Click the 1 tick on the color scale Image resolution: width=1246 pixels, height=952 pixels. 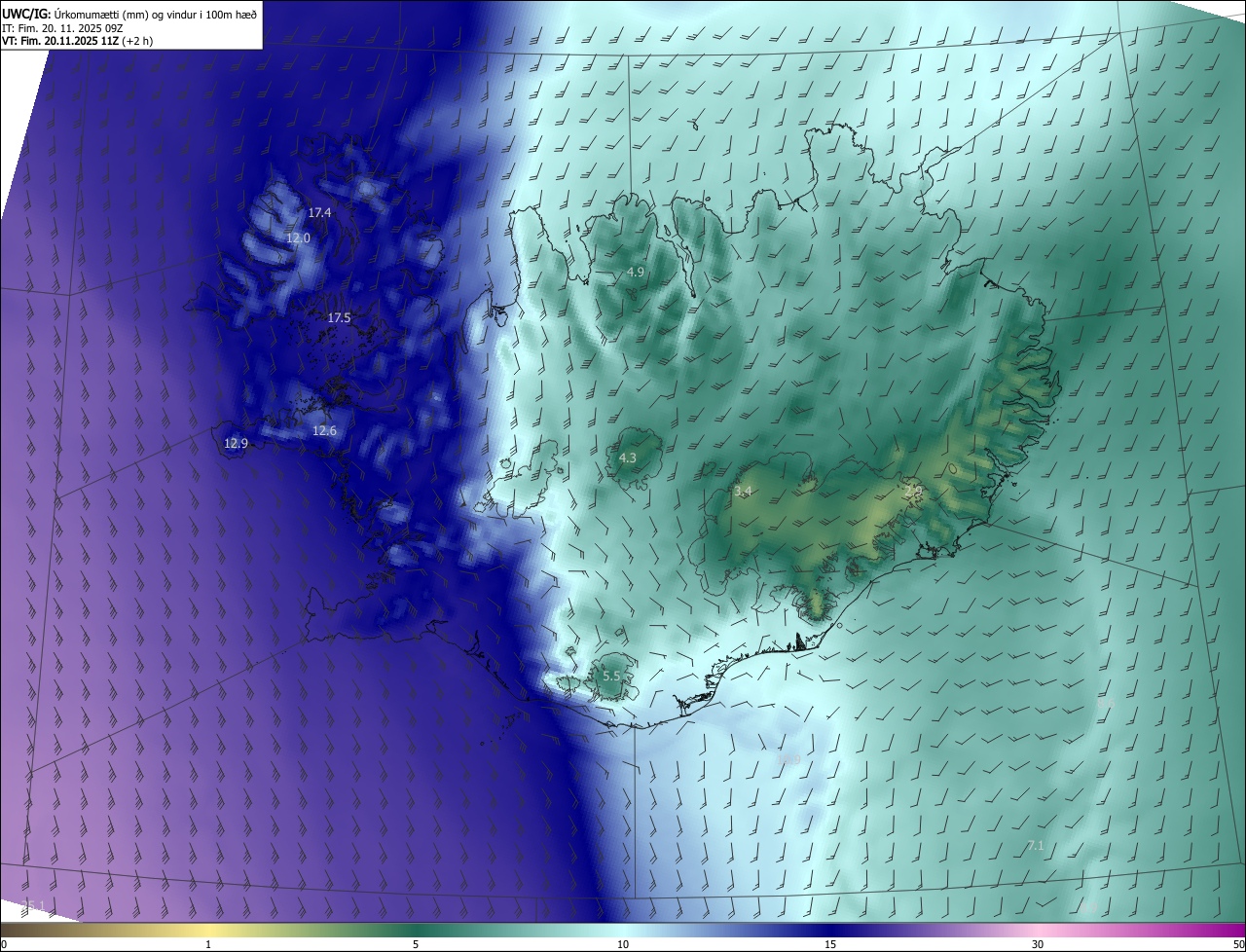[208, 944]
